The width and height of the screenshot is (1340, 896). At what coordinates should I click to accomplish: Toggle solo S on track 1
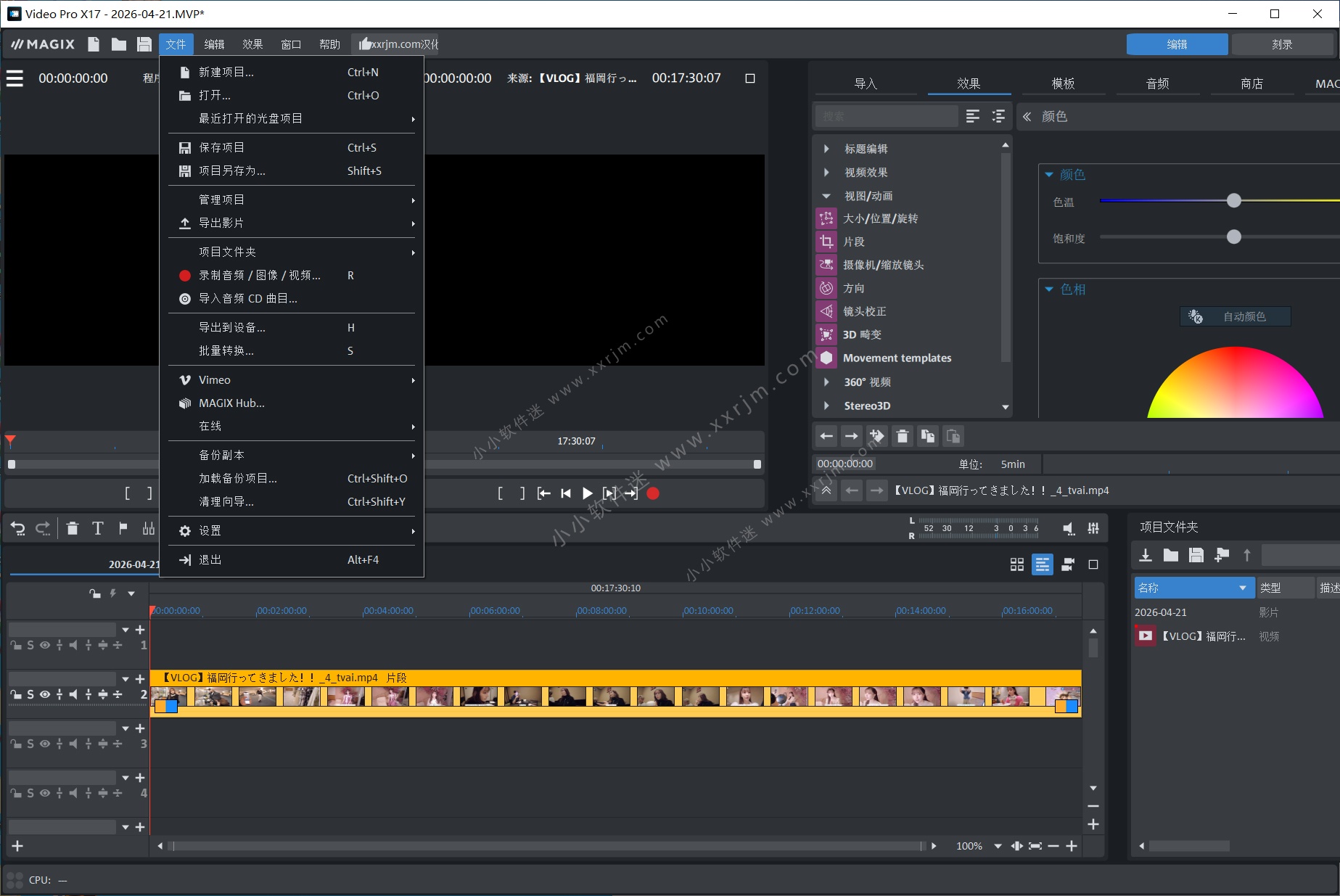[30, 645]
